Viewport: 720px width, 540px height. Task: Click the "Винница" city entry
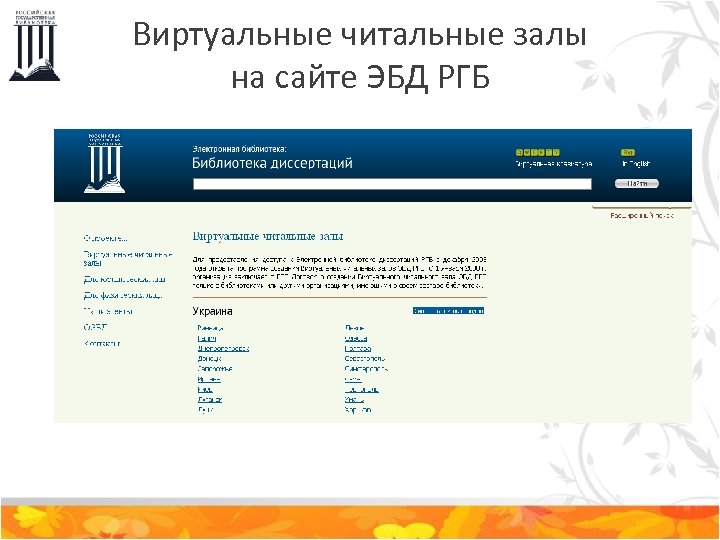point(210,328)
